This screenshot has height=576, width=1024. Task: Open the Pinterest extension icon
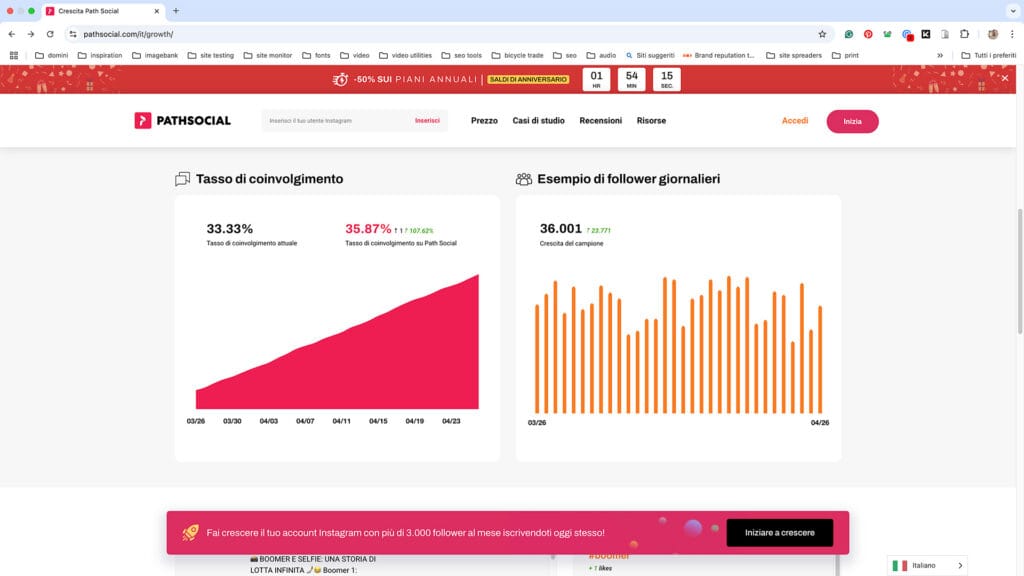[868, 34]
